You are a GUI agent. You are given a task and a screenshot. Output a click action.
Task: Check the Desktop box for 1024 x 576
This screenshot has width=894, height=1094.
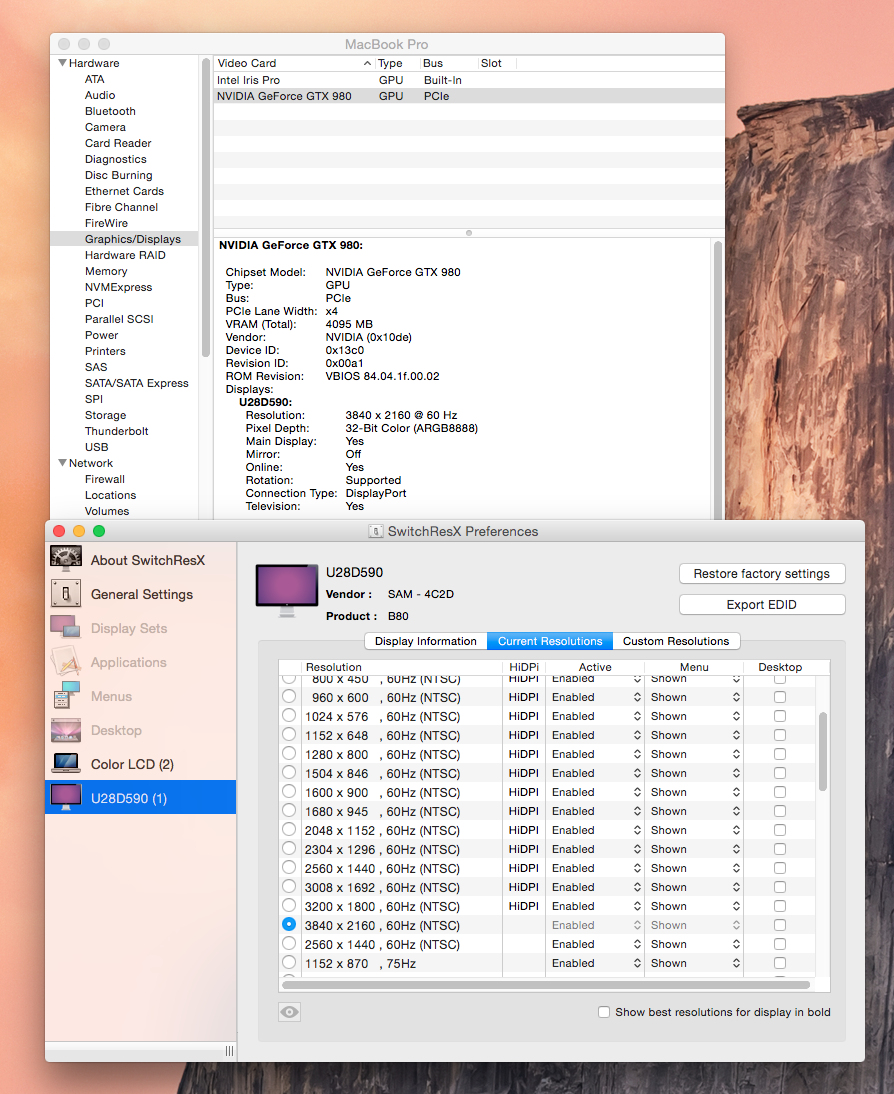pyautogui.click(x=780, y=716)
